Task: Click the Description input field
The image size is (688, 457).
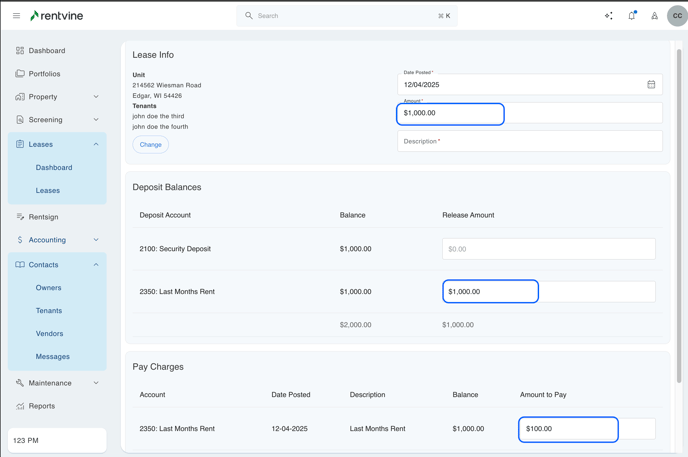Action: point(529,141)
